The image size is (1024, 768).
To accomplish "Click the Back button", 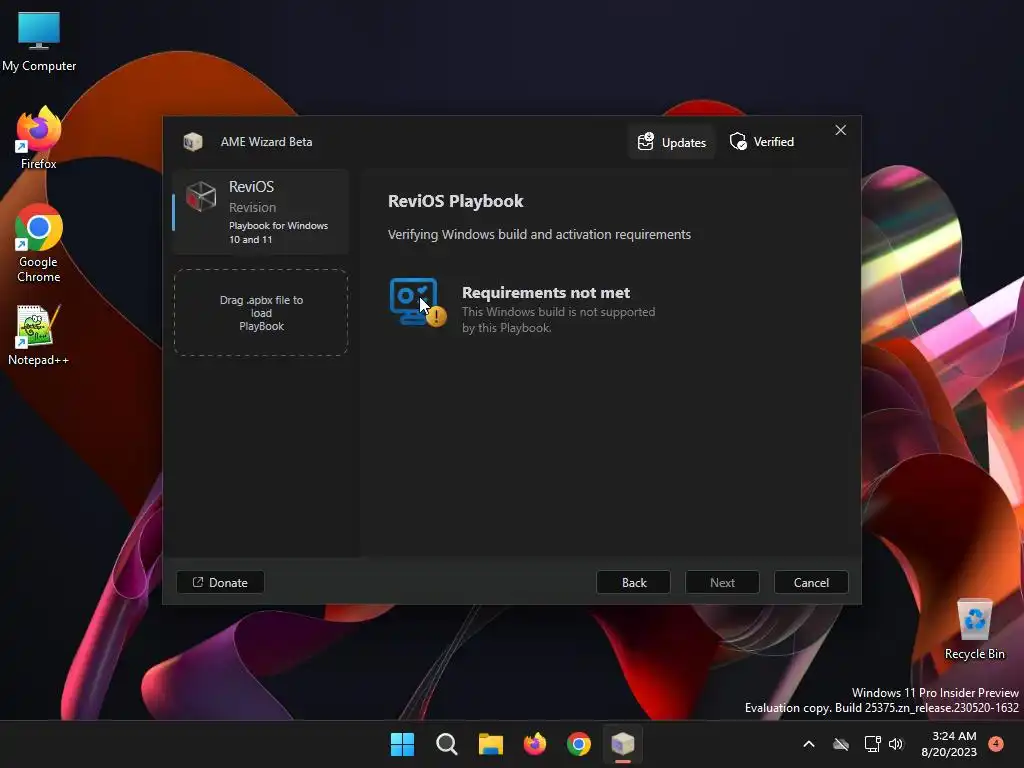I will 633,583.
